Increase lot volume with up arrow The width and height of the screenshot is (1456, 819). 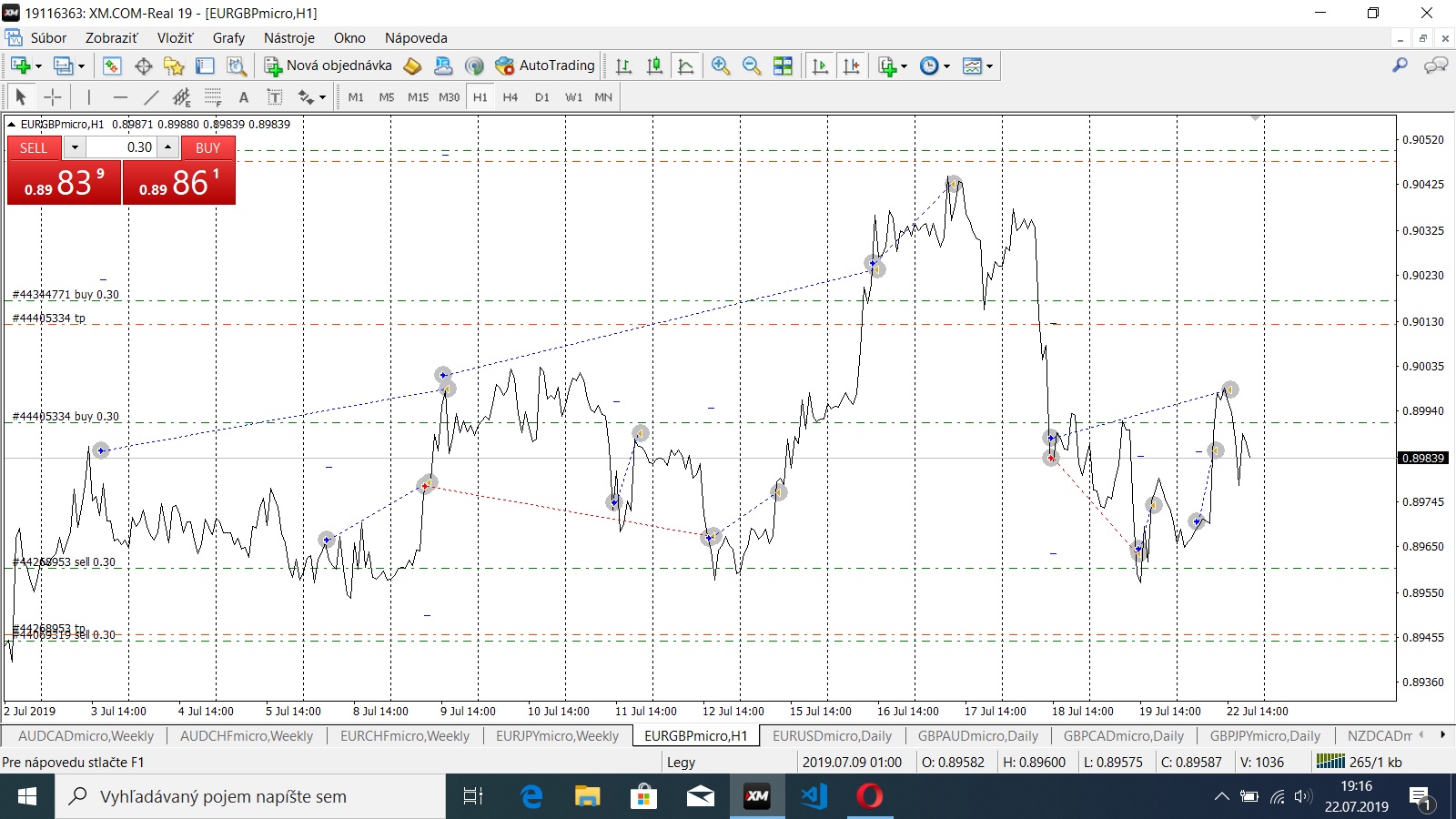[167, 147]
